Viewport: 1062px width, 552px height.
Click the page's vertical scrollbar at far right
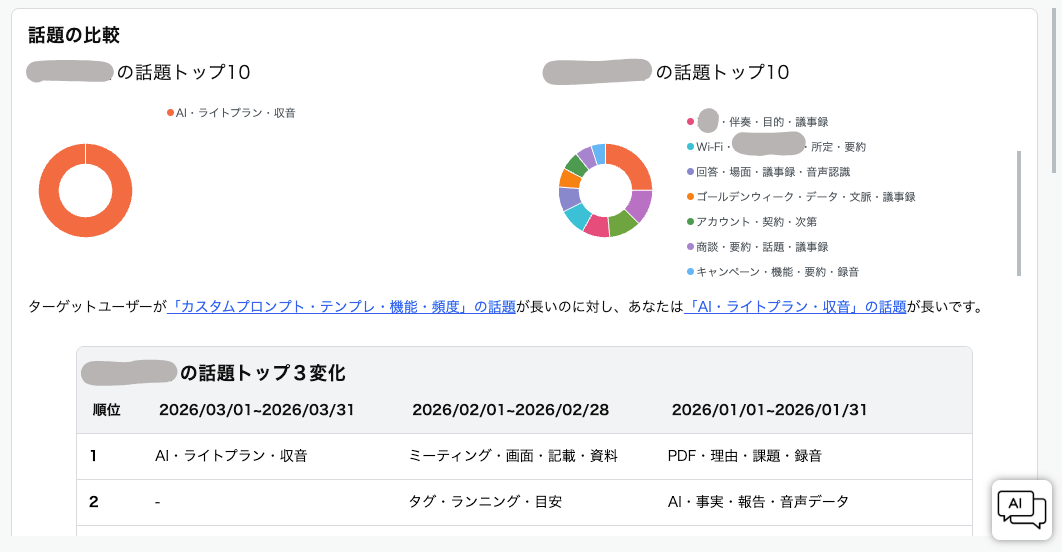pos(1054,90)
